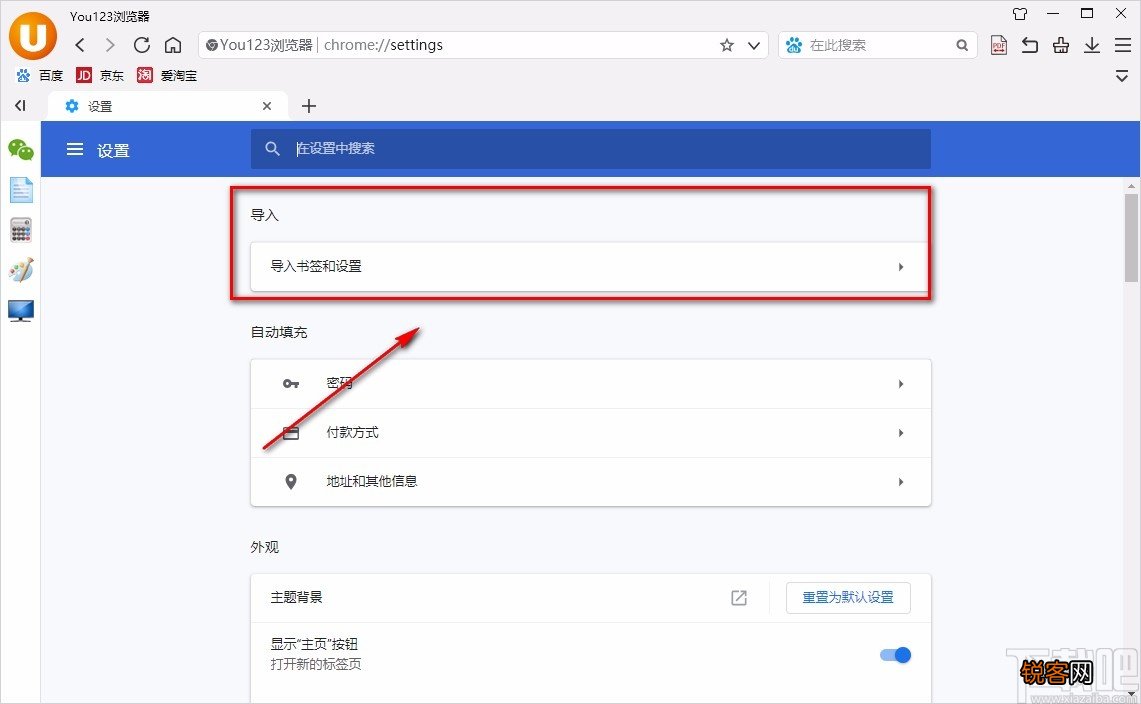Open the notepad tool in the sidebar
This screenshot has height=704, width=1141.
click(x=21, y=189)
